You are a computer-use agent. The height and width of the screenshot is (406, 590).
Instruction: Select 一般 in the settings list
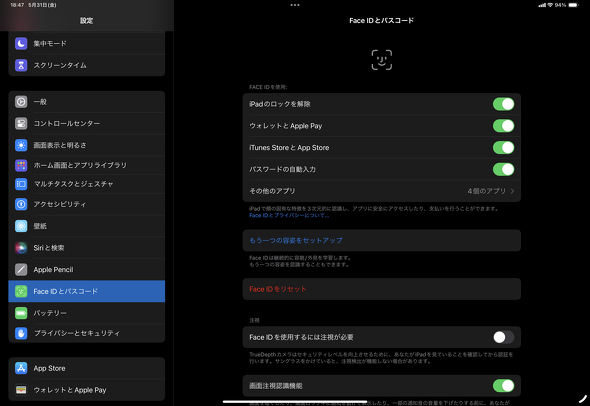(87, 102)
